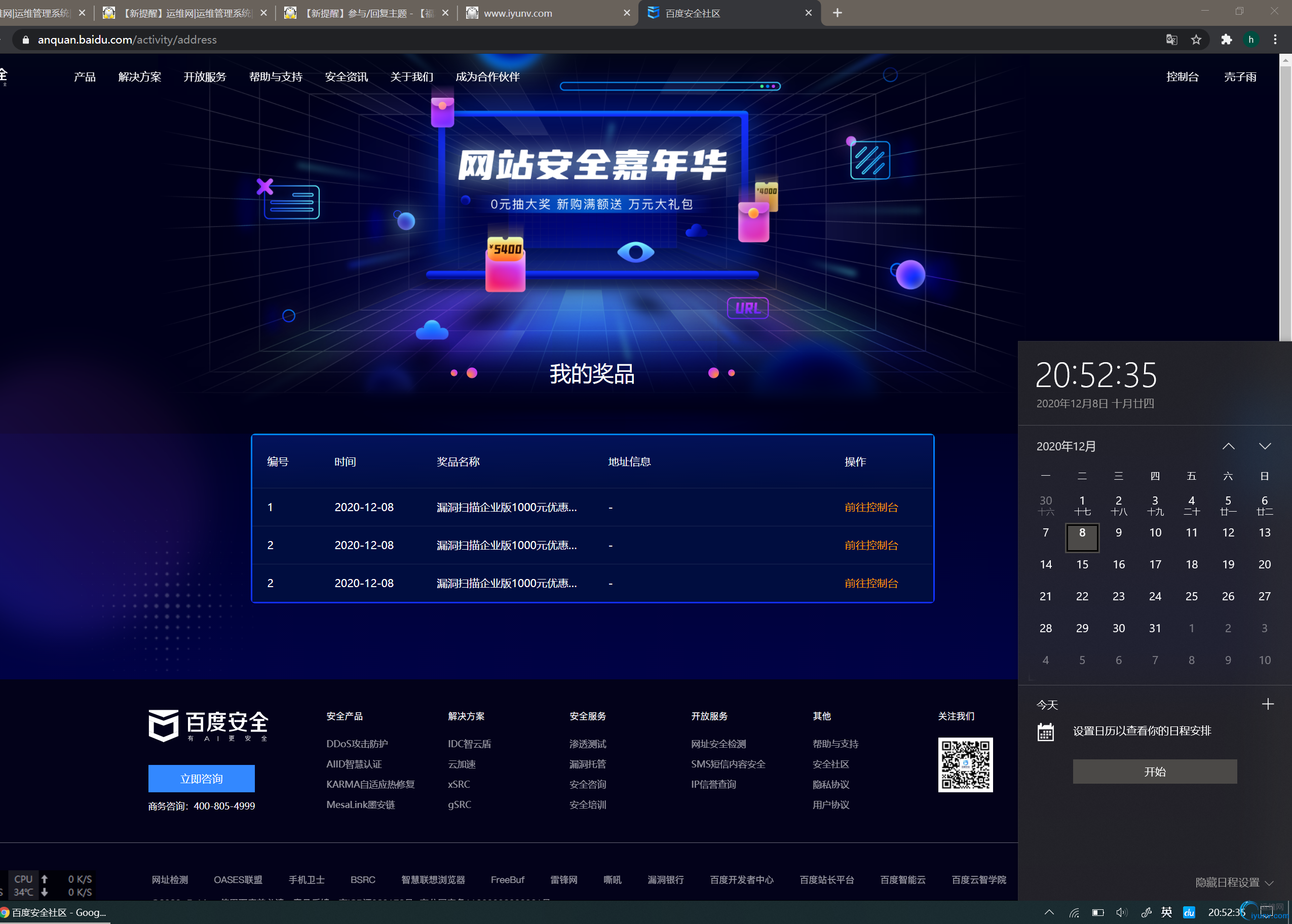Open the FreeBuf friend link
The width and height of the screenshot is (1292, 924).
508,879
